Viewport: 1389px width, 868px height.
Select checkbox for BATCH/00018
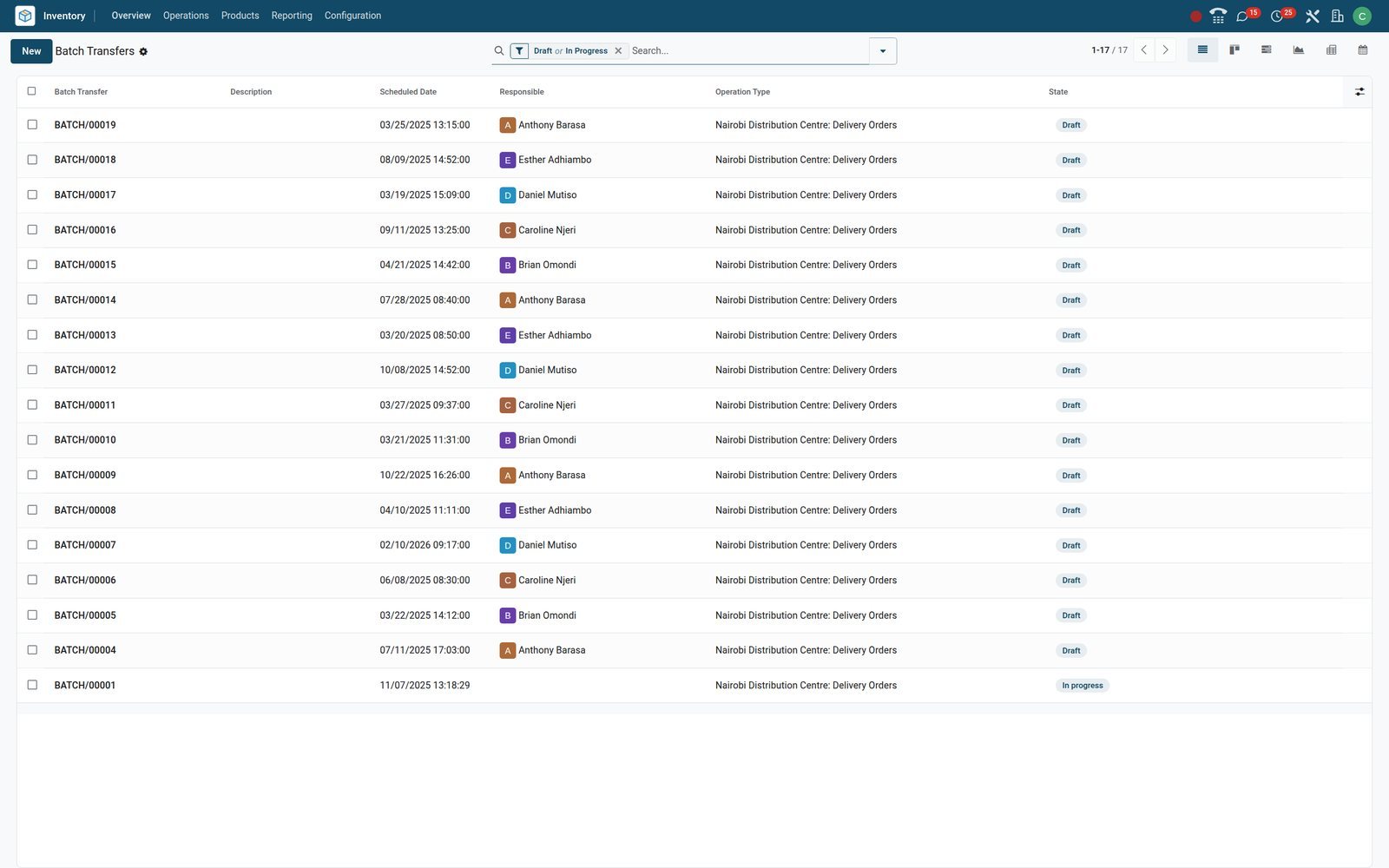(32, 160)
